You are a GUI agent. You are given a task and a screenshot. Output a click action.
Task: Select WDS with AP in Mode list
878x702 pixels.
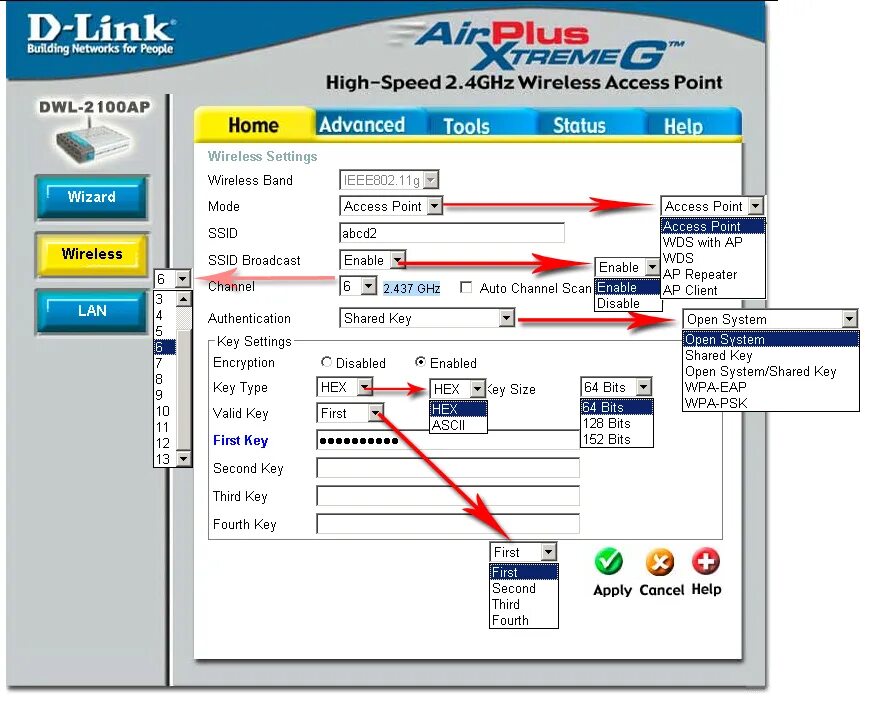click(712, 242)
